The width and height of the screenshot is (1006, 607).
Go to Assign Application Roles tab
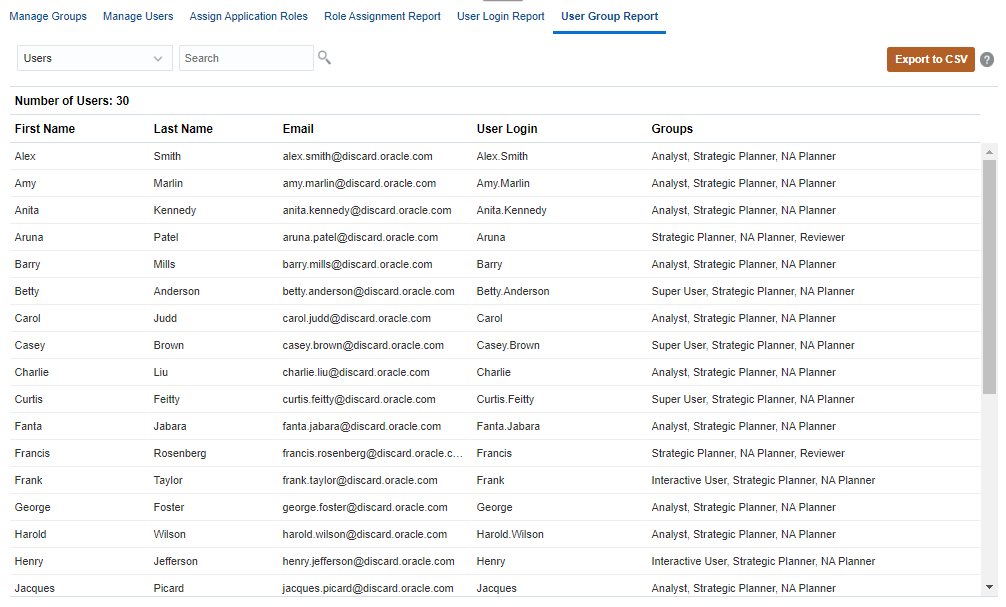(x=248, y=16)
